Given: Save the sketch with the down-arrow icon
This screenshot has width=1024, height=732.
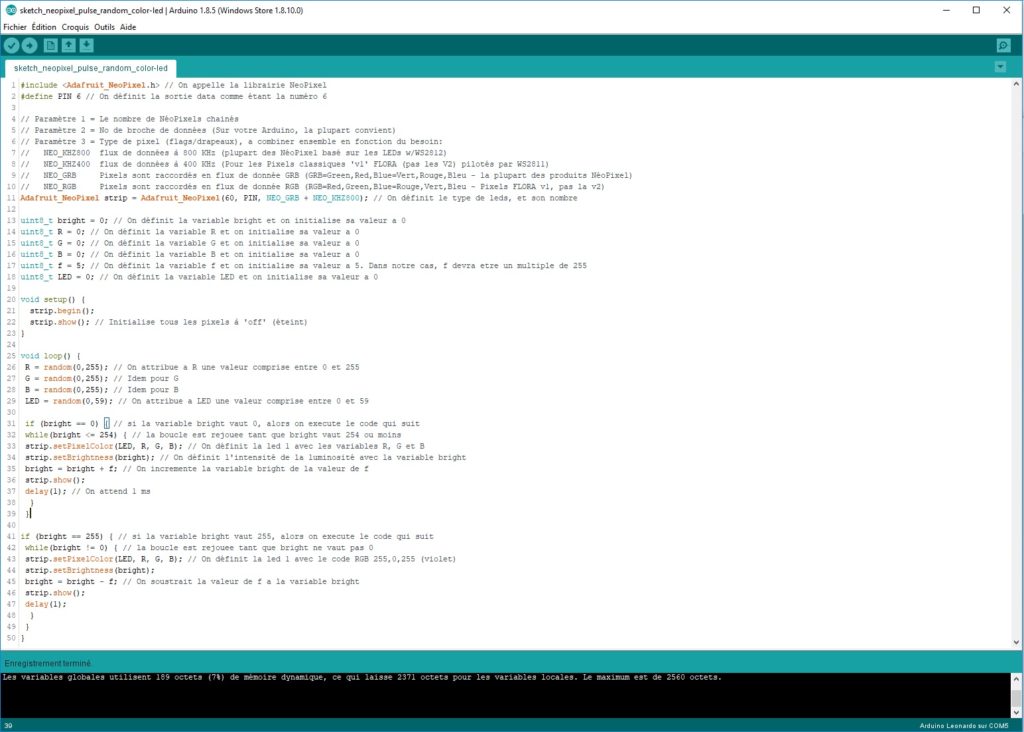Looking at the screenshot, I should (x=86, y=45).
